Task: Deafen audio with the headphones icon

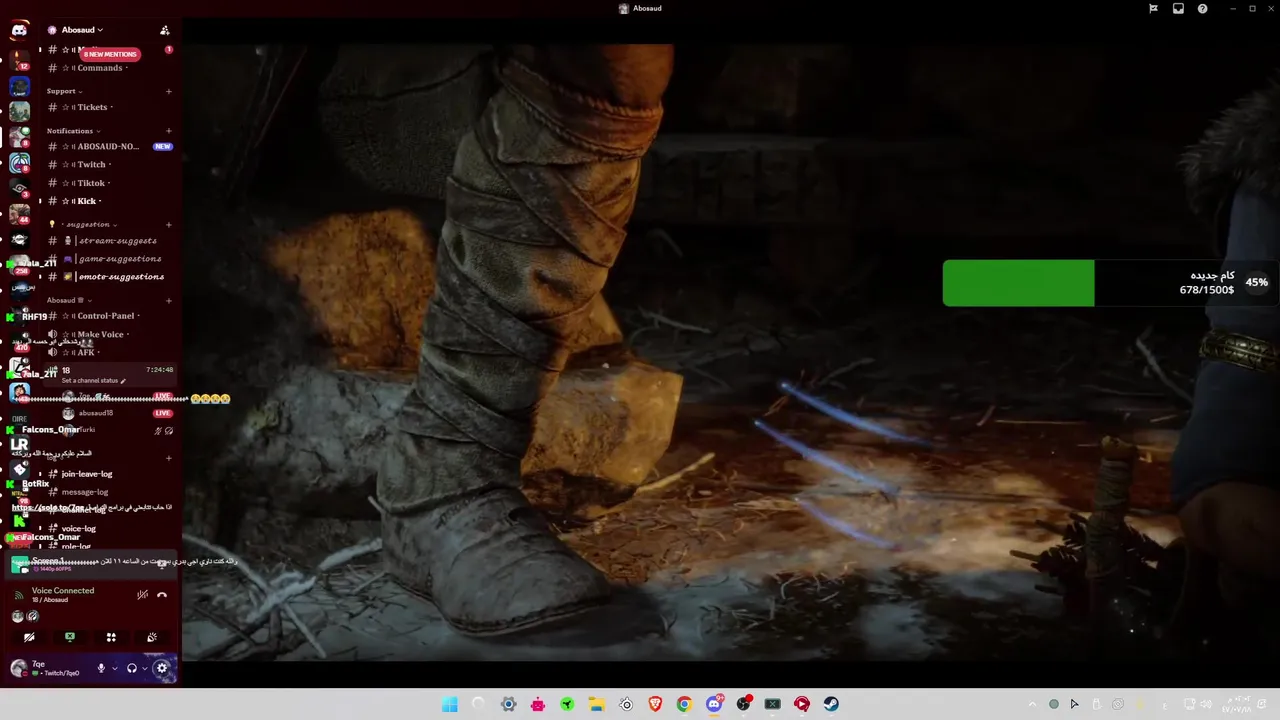Action: pos(132,668)
